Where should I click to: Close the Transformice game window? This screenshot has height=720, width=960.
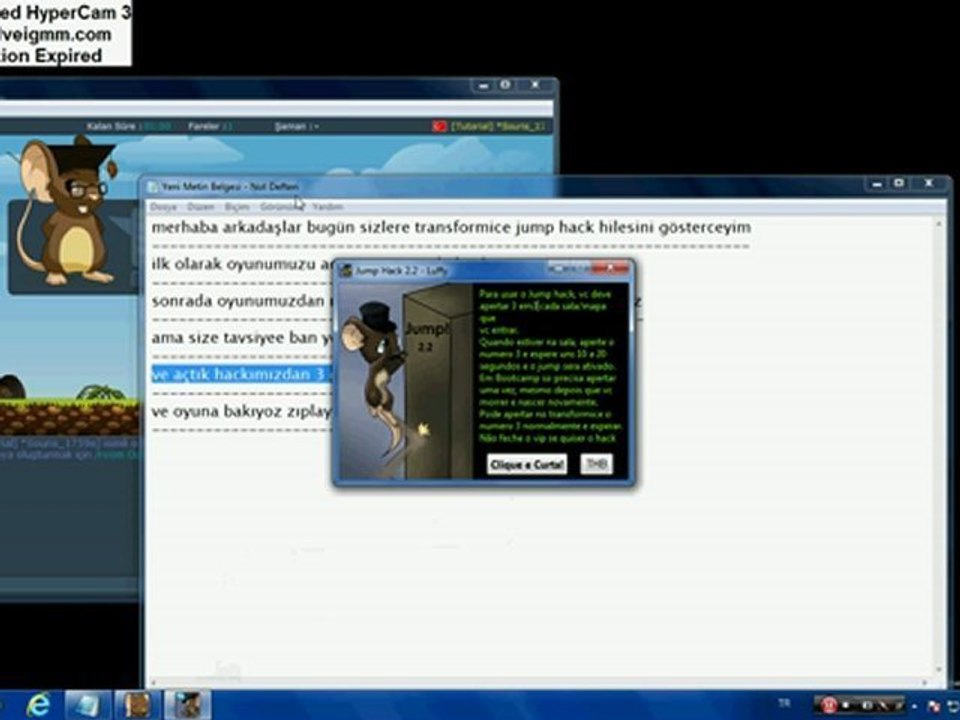(x=535, y=84)
